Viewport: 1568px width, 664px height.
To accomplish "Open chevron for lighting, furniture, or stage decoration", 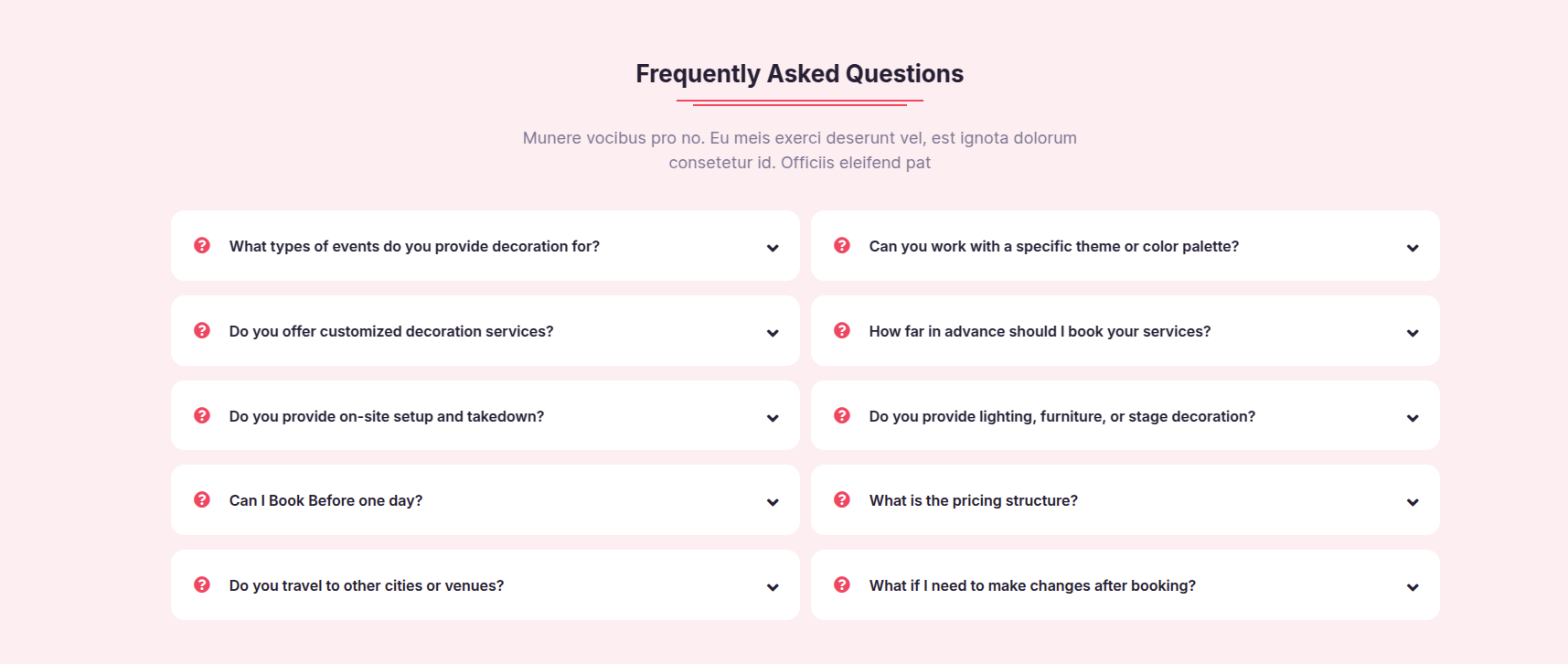I will 1413,418.
